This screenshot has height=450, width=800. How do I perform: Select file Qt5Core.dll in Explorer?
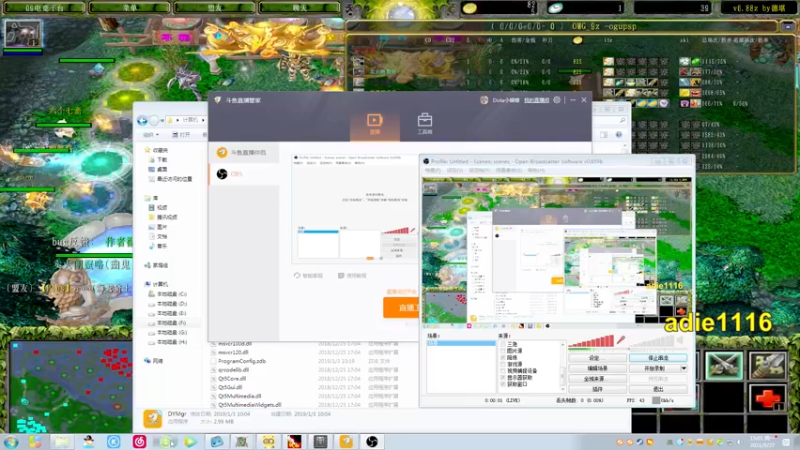229,379
